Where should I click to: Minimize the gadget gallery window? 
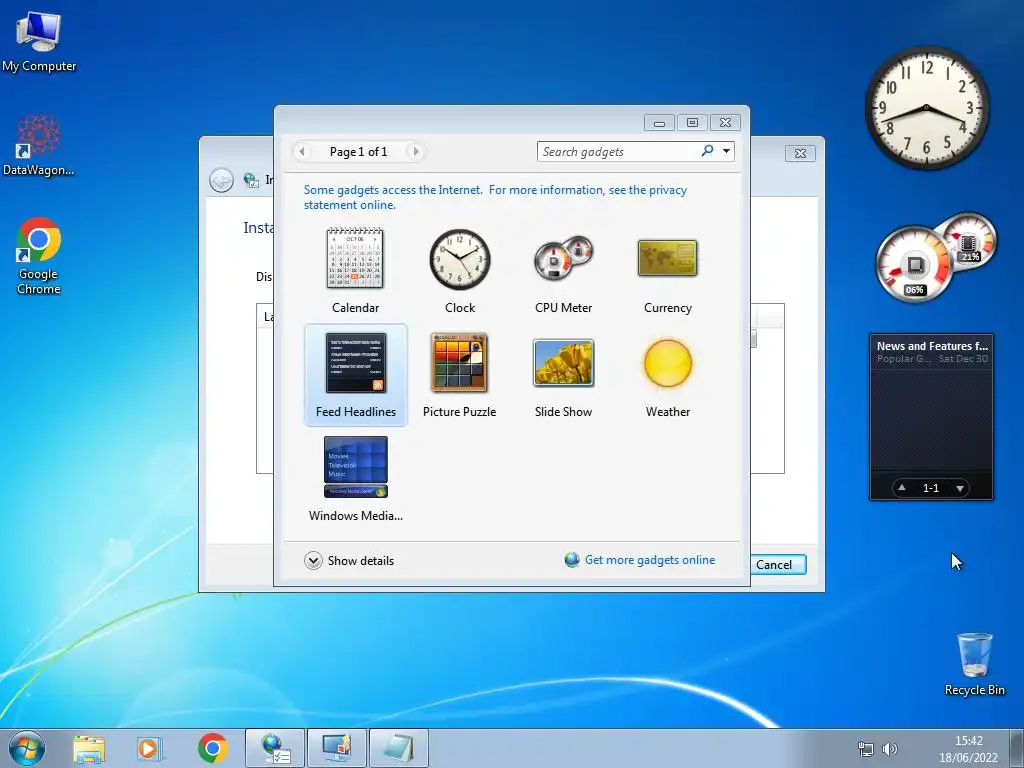coord(660,122)
